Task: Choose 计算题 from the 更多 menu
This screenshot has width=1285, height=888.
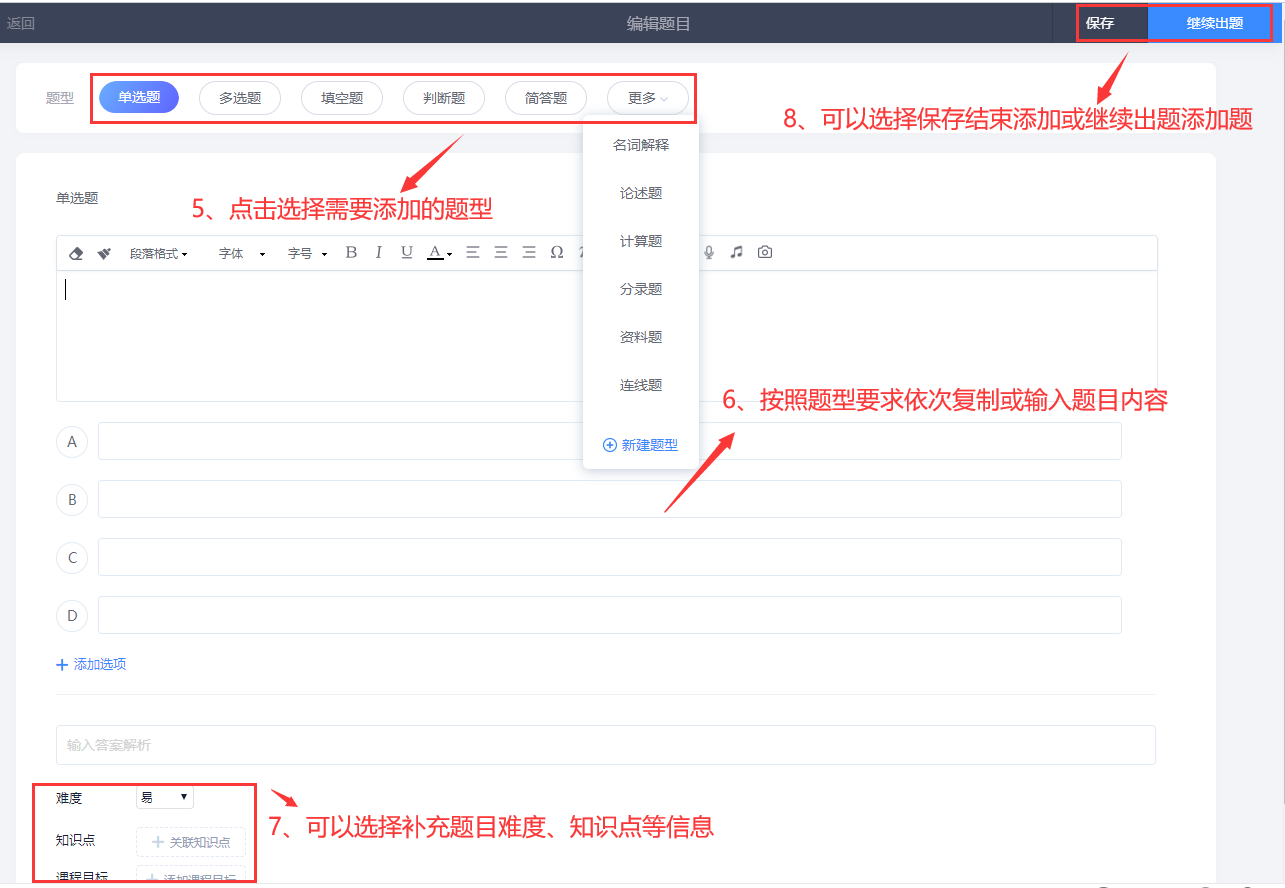Action: point(641,241)
